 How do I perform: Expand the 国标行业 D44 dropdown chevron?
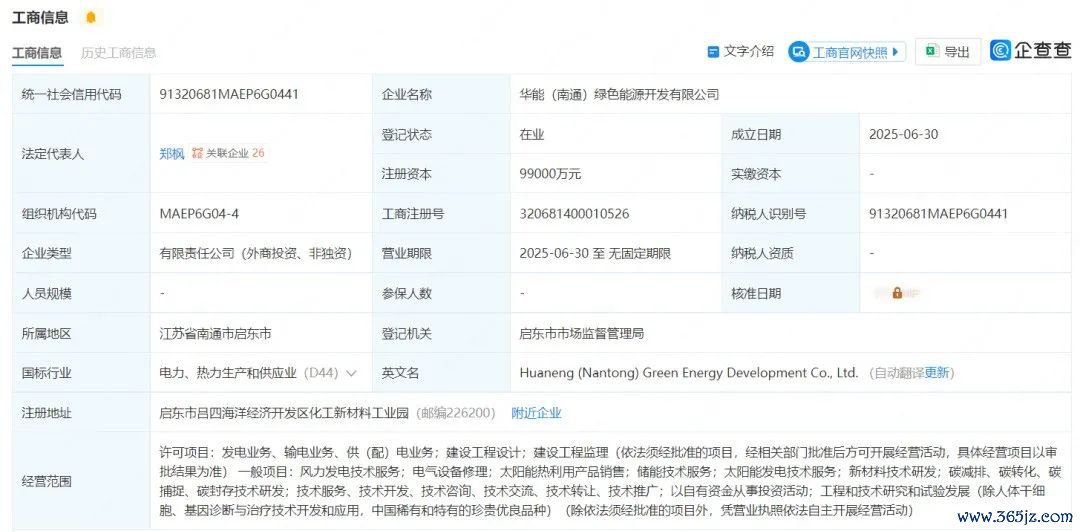click(351, 374)
